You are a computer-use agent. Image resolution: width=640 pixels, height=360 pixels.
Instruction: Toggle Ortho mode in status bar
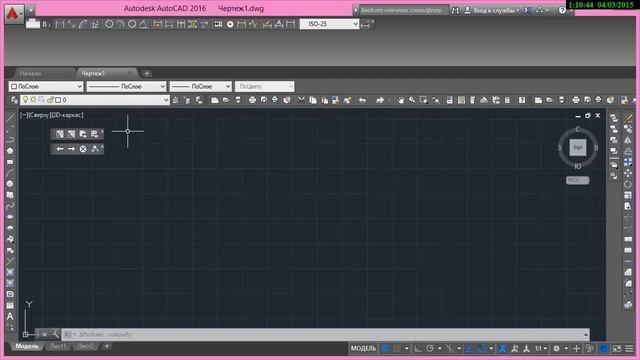tap(418, 349)
